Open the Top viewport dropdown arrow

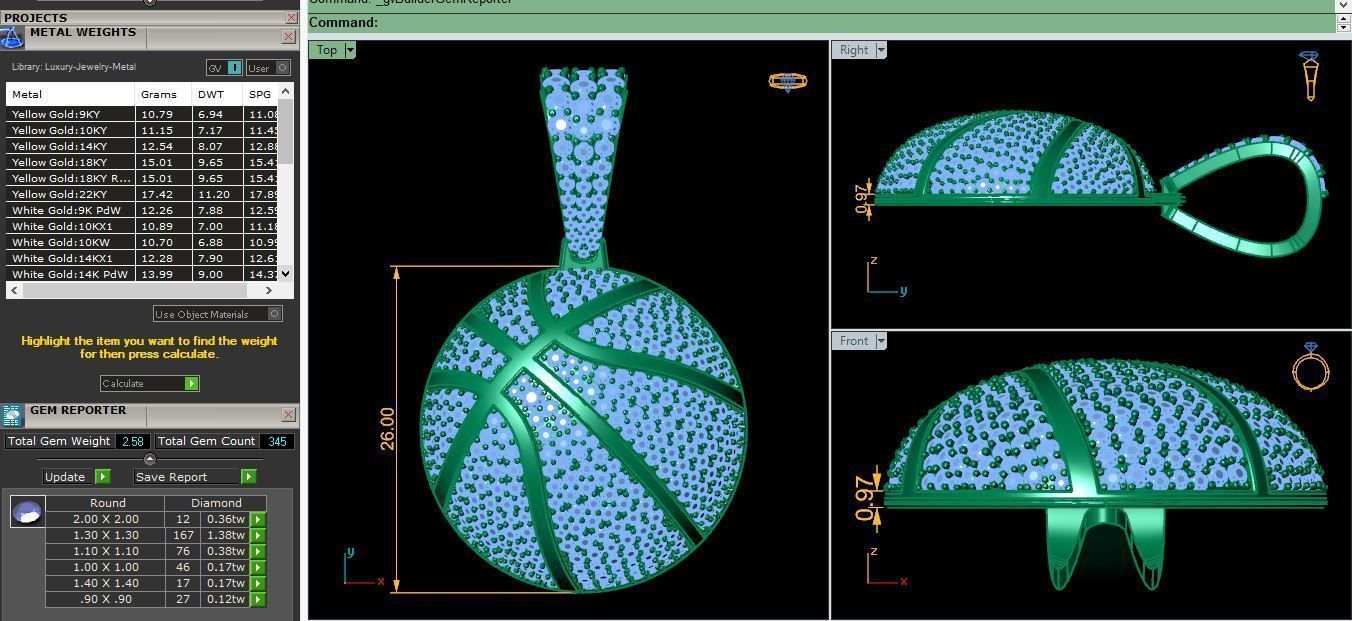350,50
